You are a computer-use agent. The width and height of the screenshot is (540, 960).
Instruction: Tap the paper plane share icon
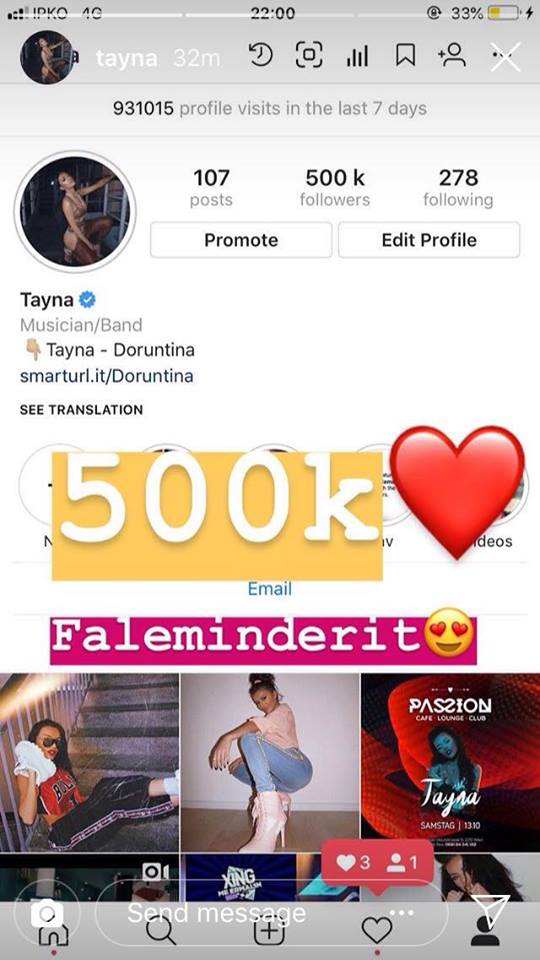click(493, 912)
